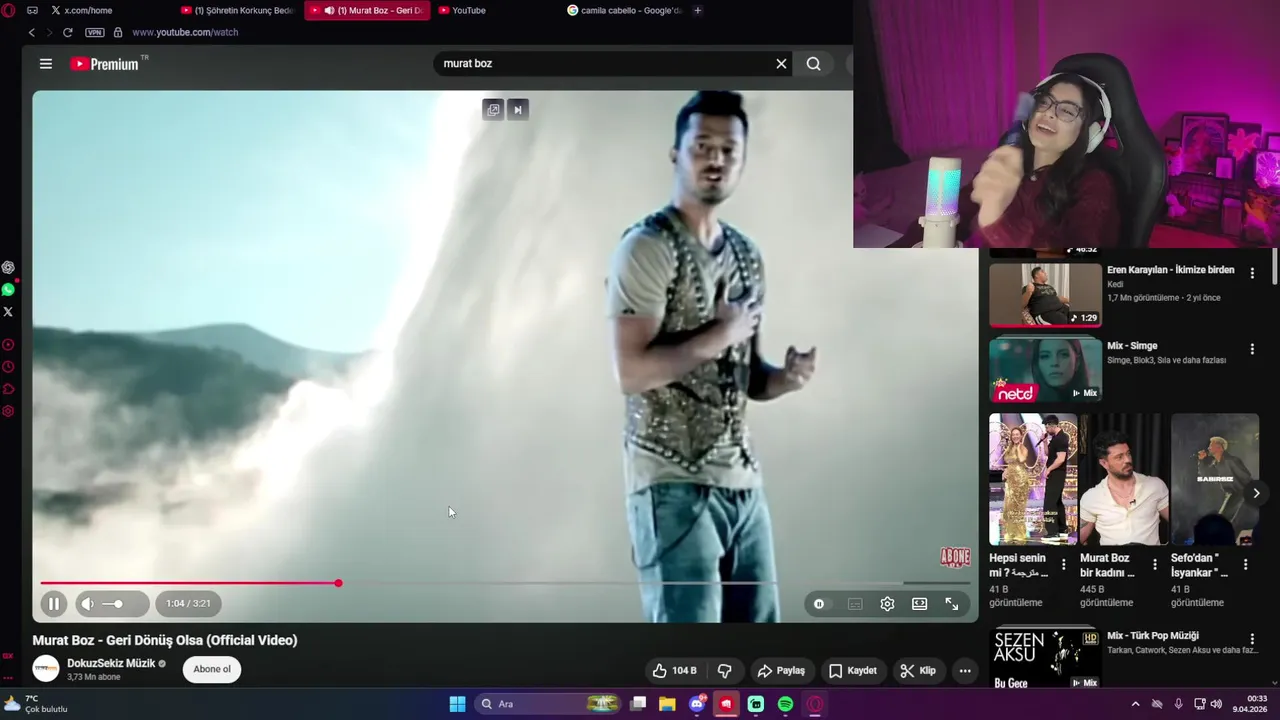Open the ChatGPT icon in Opera sidebar
Screen dimensions: 1280x720
(8, 267)
